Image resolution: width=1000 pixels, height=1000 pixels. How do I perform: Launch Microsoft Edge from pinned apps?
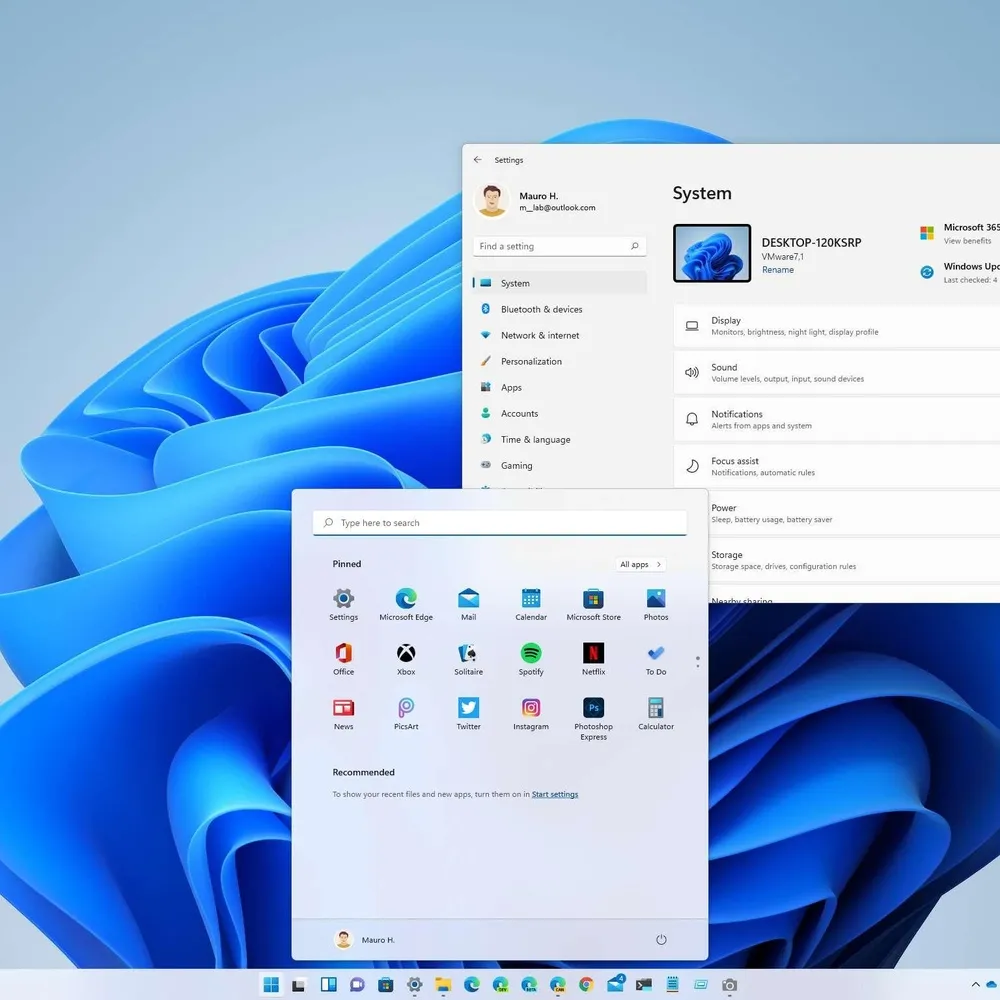(x=406, y=604)
